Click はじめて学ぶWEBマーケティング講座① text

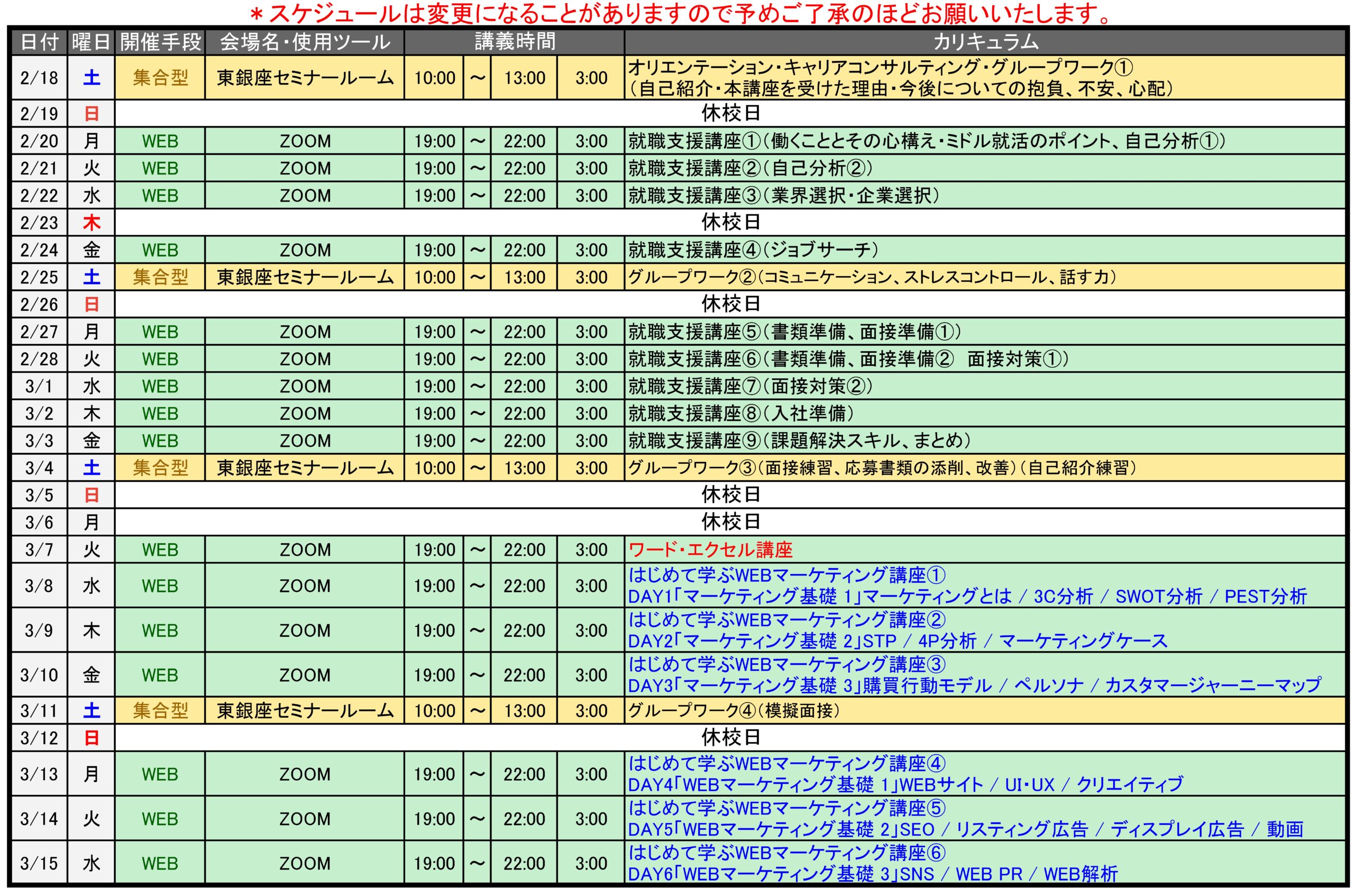pos(786,574)
